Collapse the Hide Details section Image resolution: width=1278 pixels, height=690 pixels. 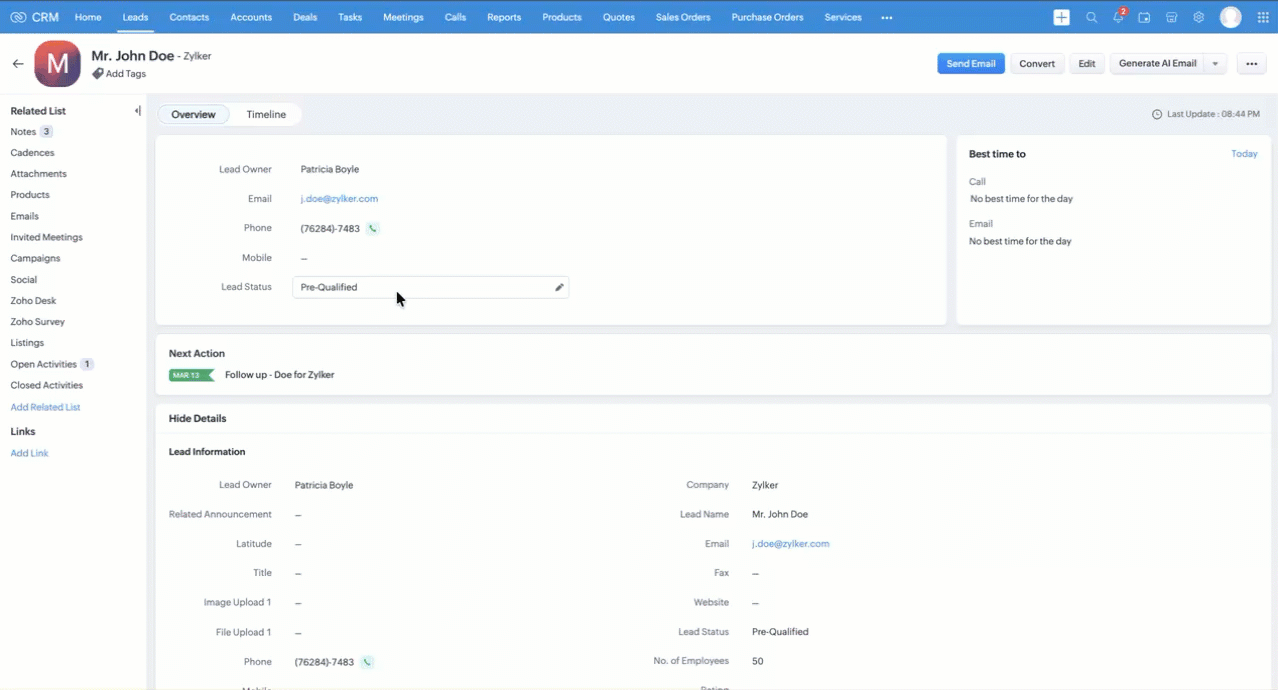198,419
